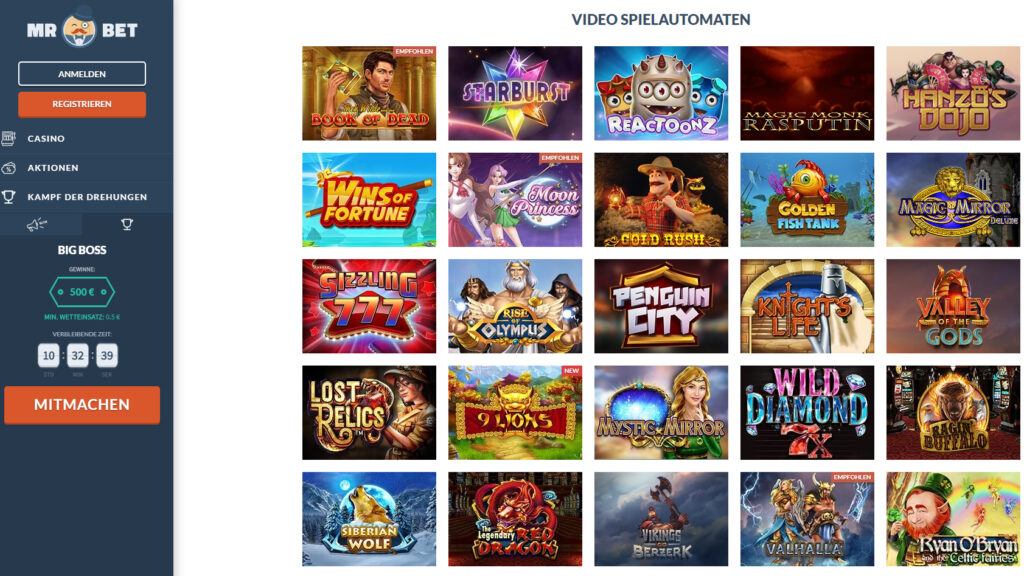The image size is (1024, 576).
Task: Click the orange Registrieren button
Action: pyautogui.click(x=82, y=104)
